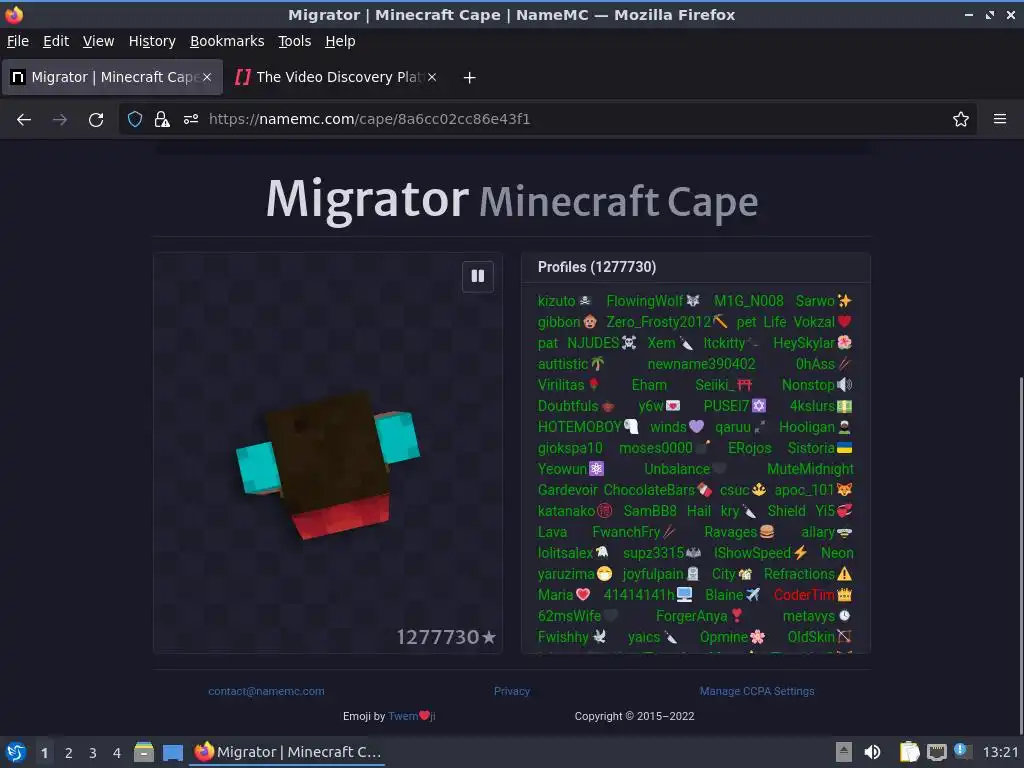Pause the cape animation

pyautogui.click(x=477, y=276)
